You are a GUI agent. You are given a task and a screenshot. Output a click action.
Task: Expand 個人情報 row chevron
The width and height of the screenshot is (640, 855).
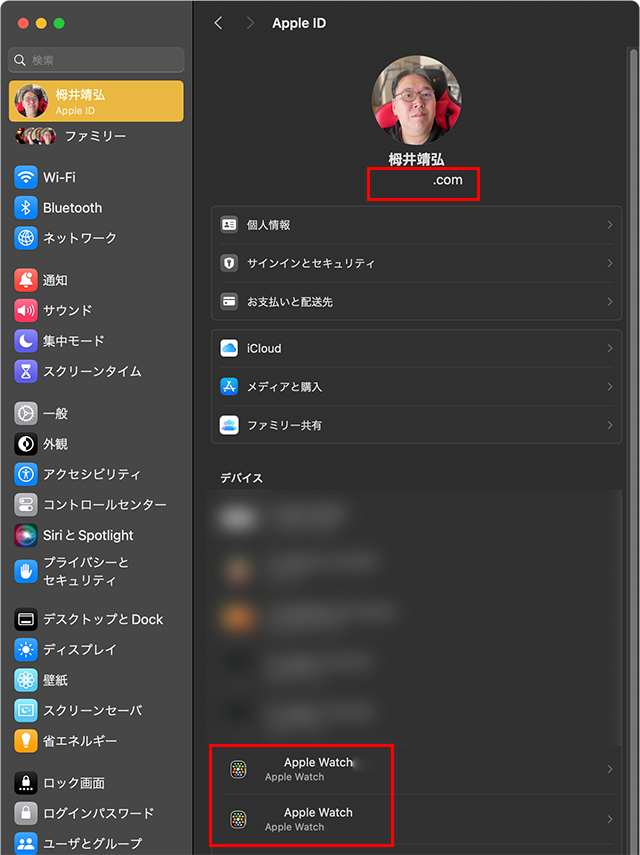609,225
